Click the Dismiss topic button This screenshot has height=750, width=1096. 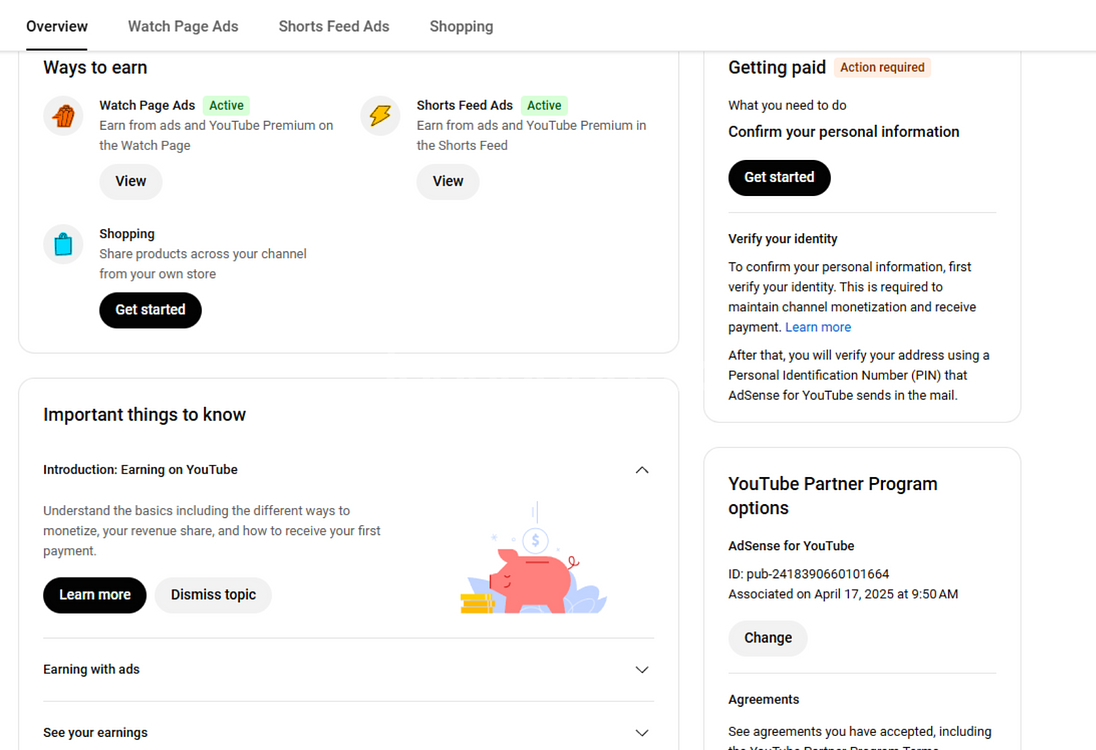pyautogui.click(x=213, y=596)
